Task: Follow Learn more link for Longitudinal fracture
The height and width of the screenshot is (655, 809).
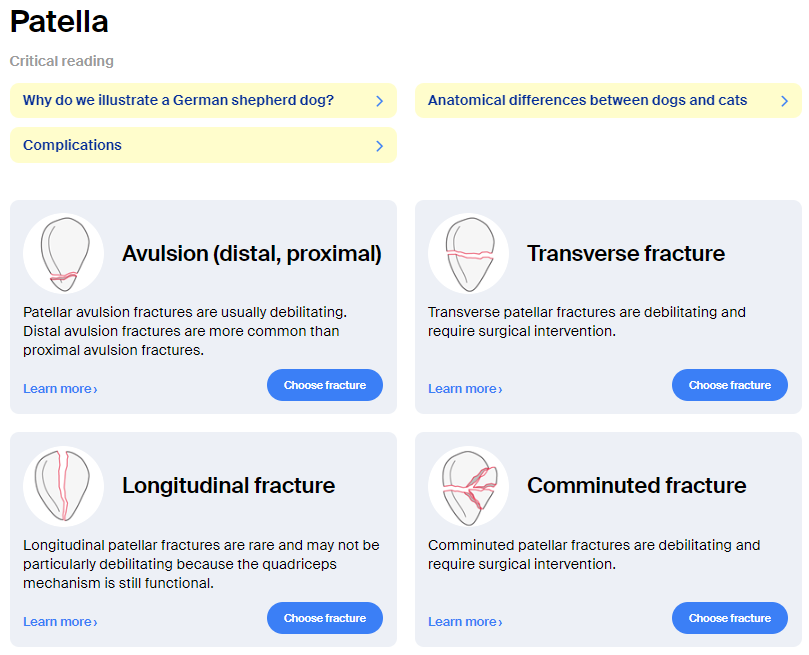Action: [x=60, y=622]
